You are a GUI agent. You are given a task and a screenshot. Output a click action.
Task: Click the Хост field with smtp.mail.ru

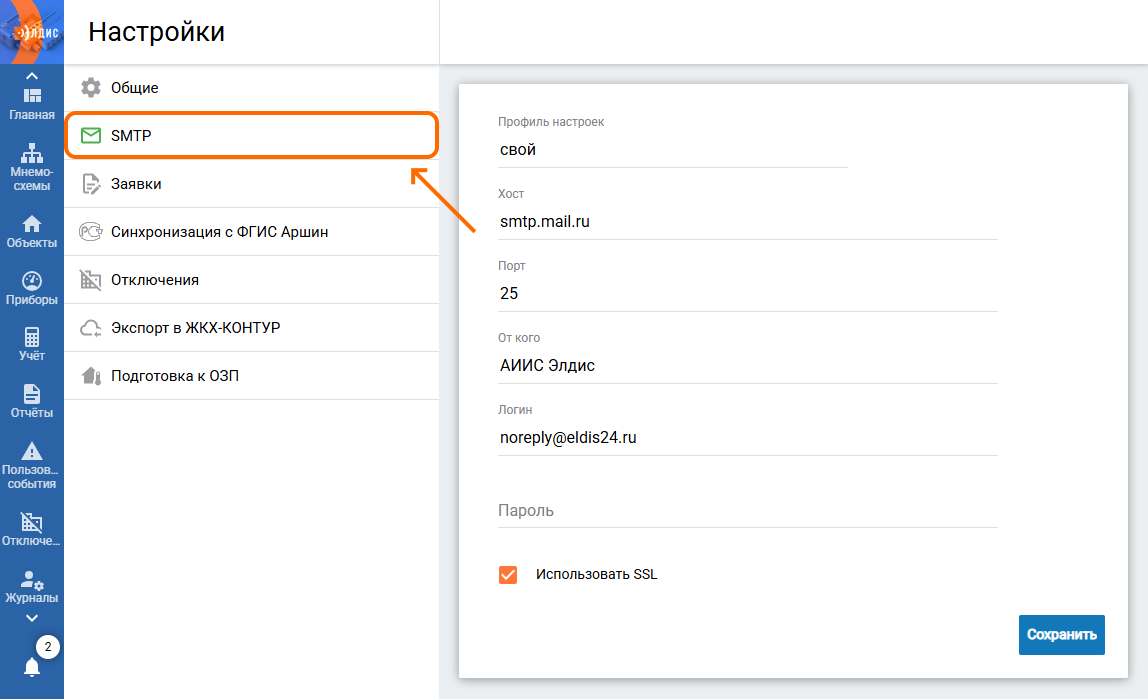point(748,221)
